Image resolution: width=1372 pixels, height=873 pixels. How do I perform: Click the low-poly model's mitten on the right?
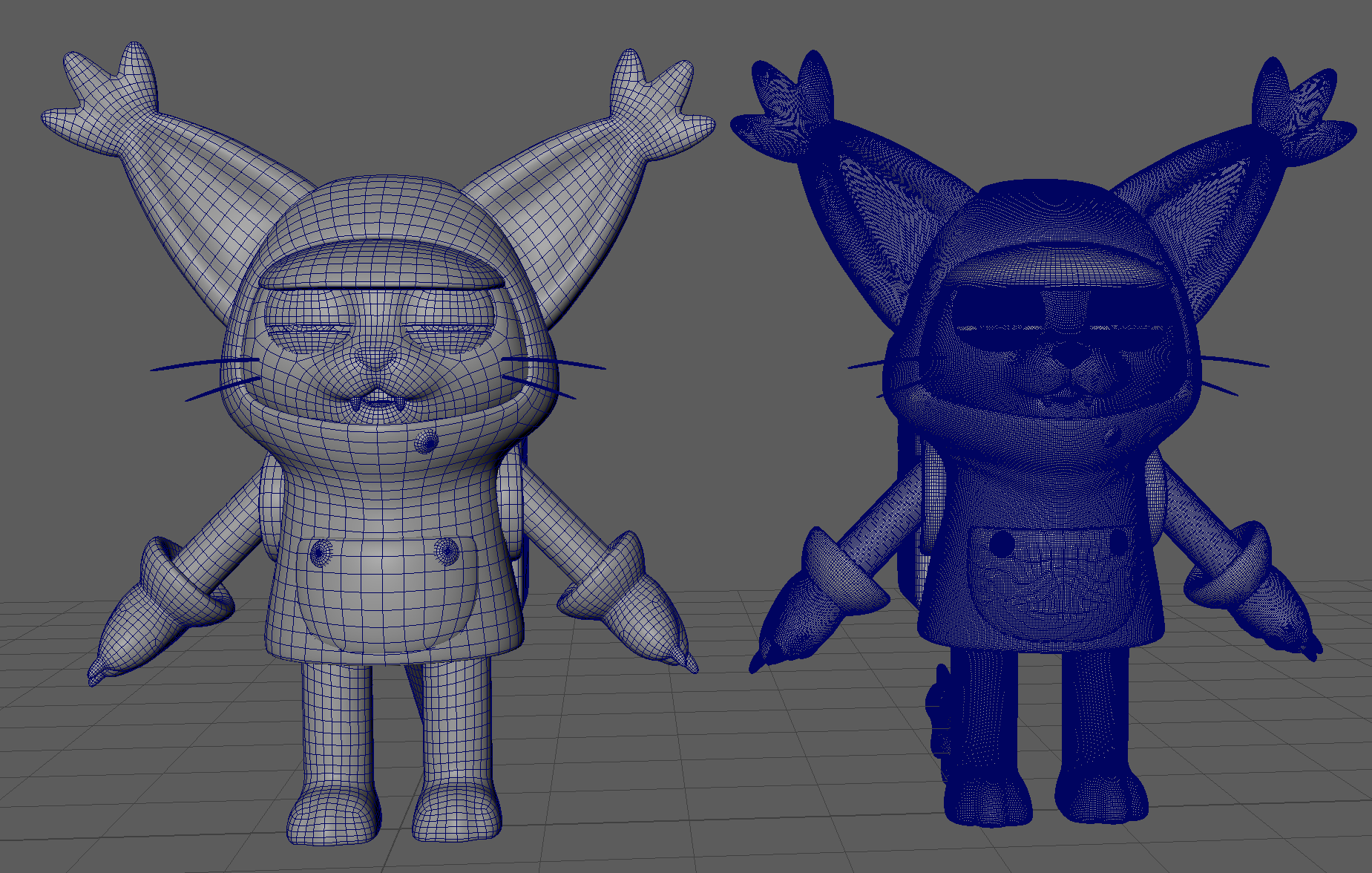coord(631,609)
